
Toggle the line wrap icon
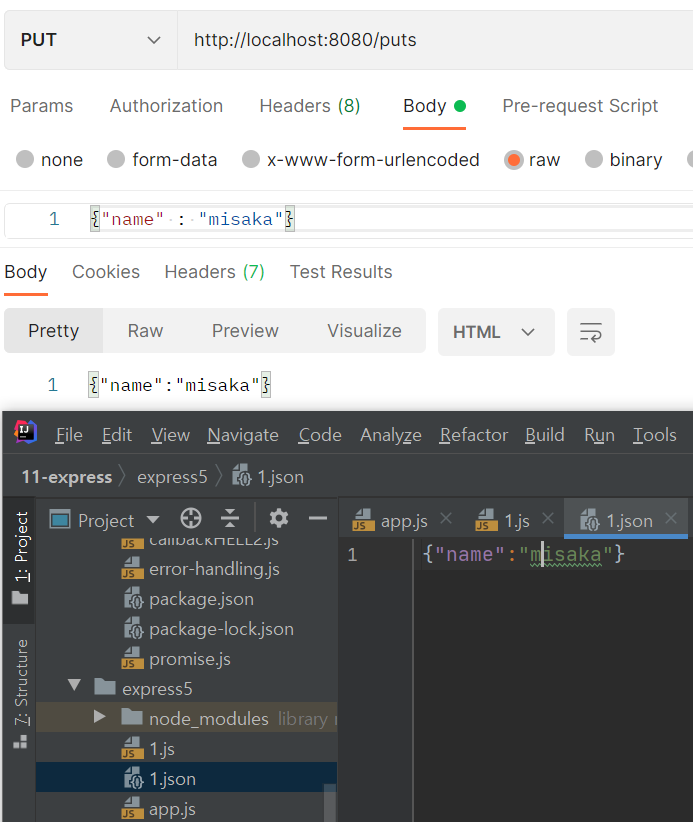[591, 332]
